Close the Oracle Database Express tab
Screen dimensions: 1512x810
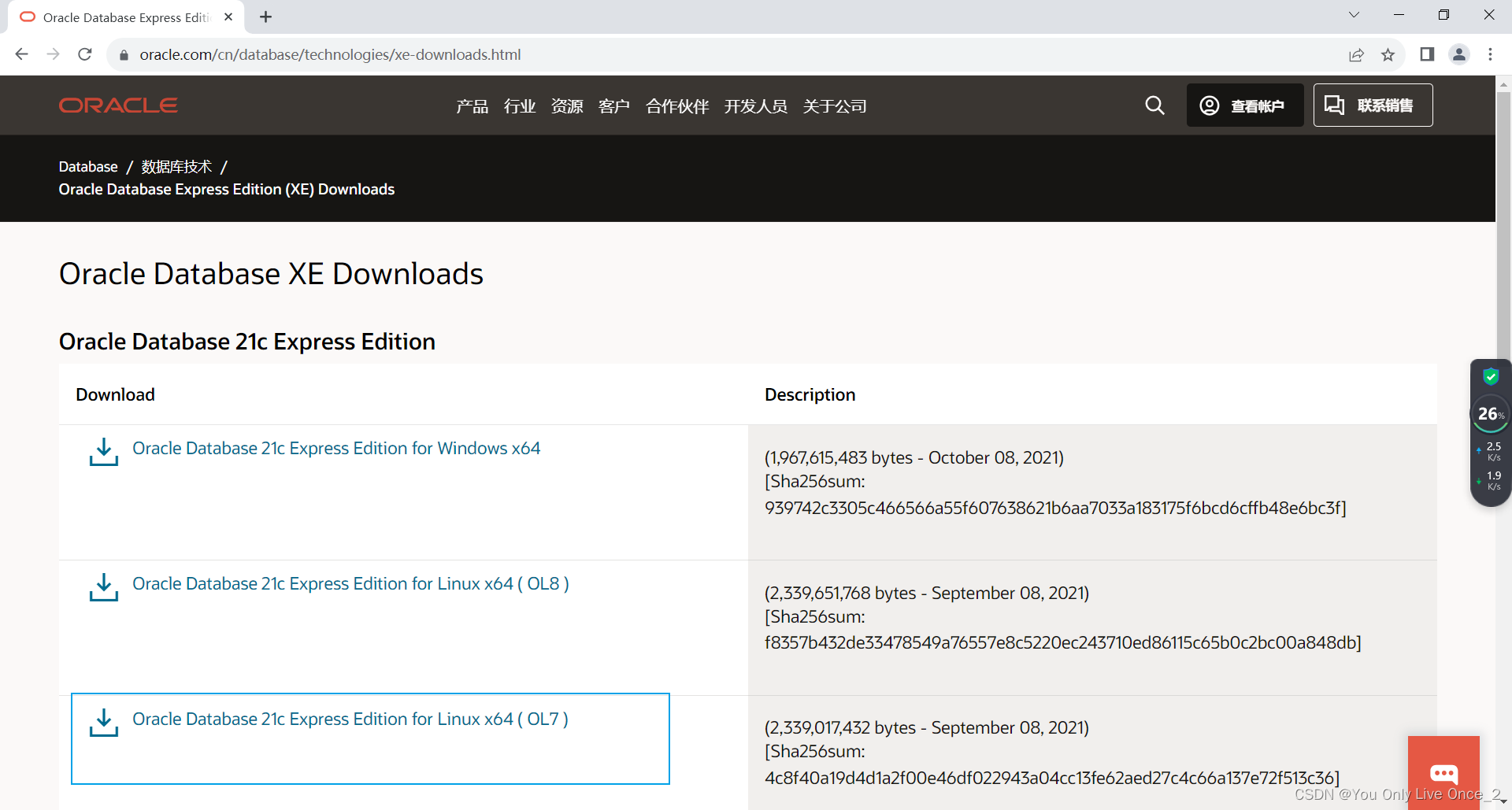(x=228, y=17)
